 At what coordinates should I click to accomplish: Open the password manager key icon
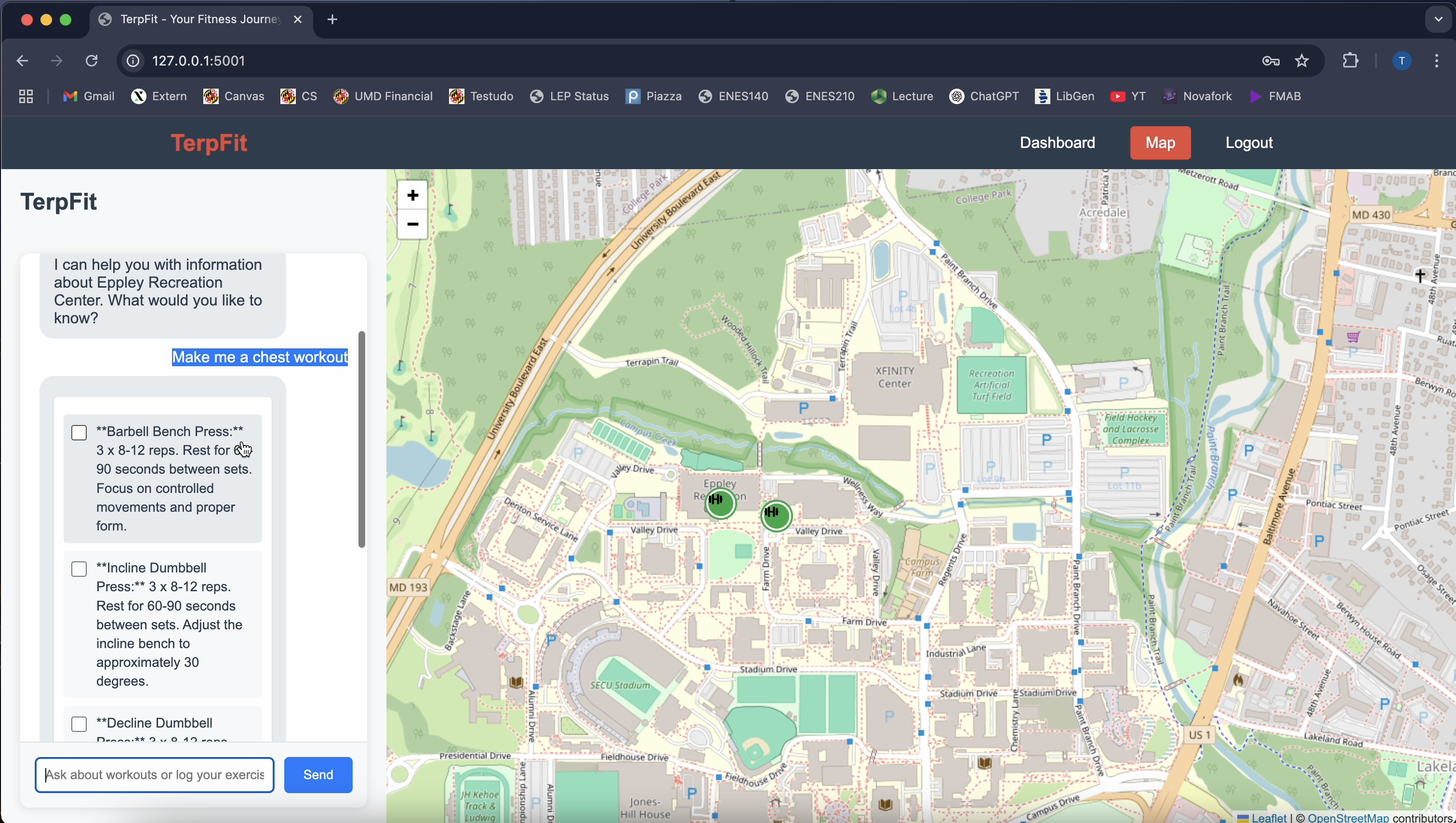(1271, 61)
